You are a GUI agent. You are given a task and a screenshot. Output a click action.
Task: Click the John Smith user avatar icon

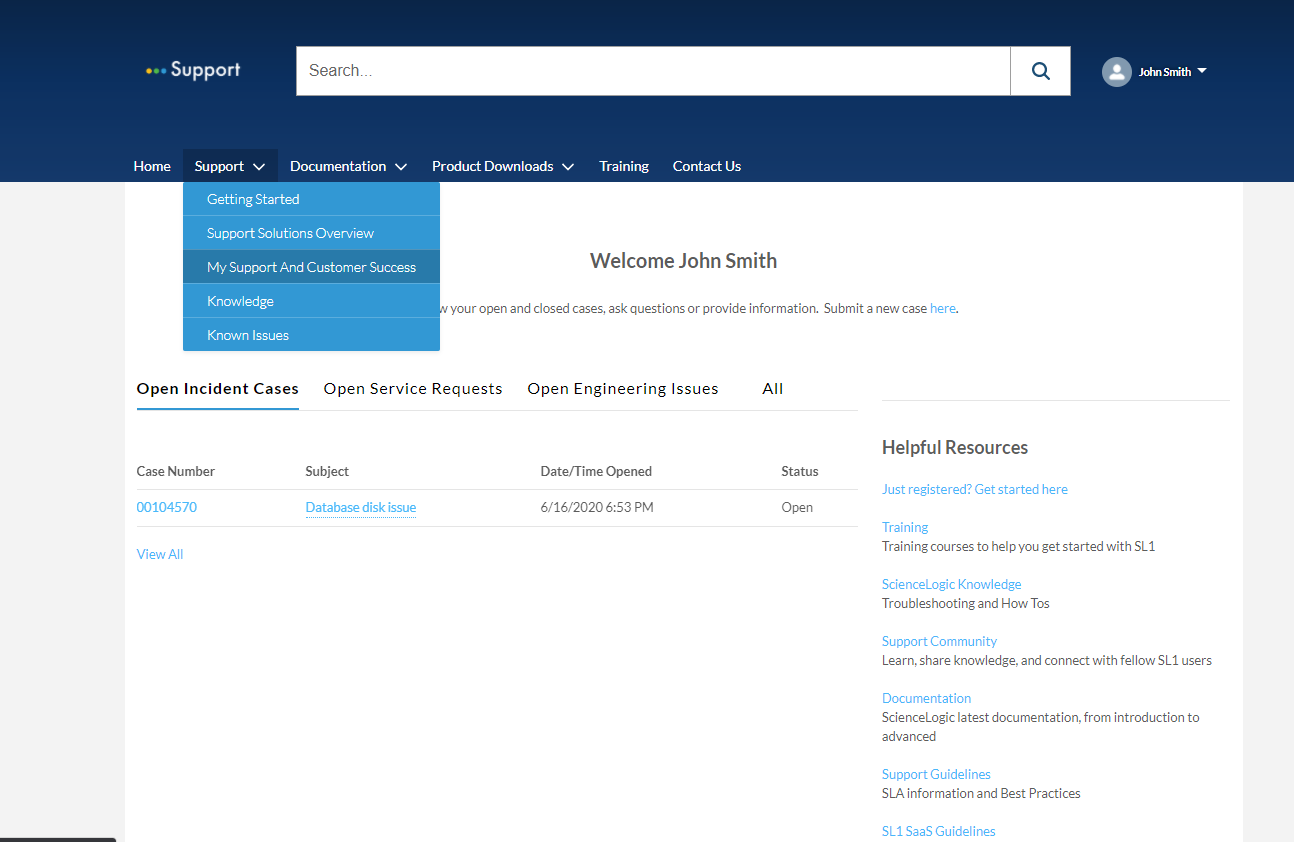point(1116,72)
